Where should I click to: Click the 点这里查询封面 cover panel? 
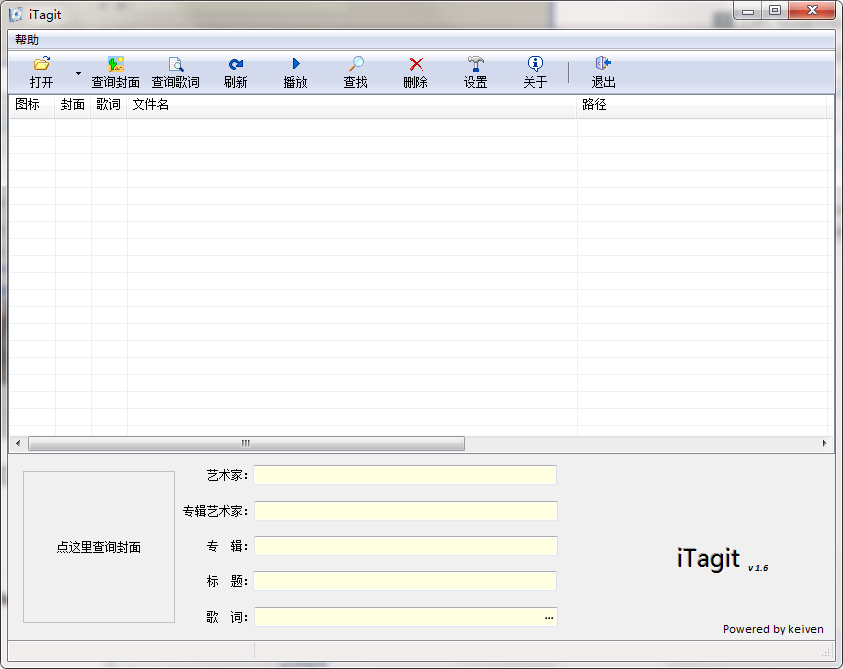point(98,547)
